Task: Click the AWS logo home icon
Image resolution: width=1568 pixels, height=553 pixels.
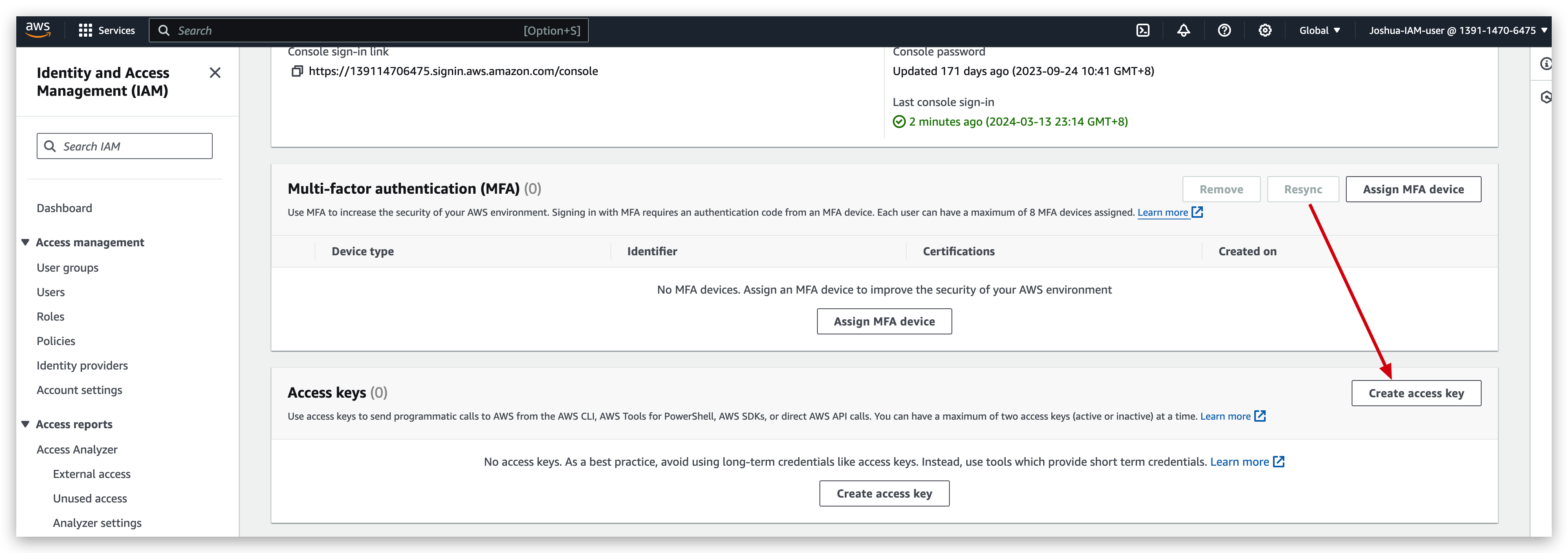Action: coord(38,30)
